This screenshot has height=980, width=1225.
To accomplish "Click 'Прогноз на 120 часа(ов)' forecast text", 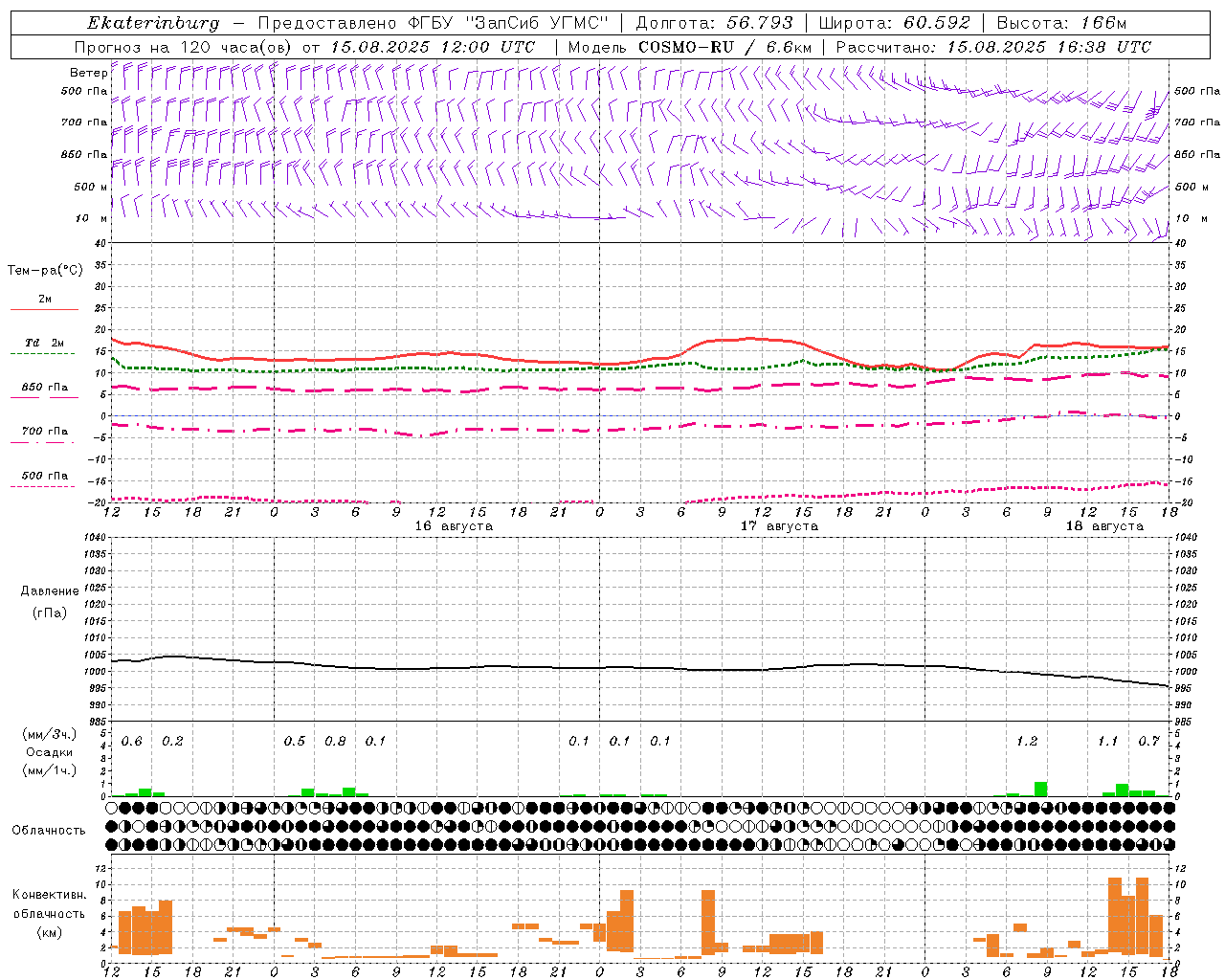I will pyautogui.click(x=184, y=47).
